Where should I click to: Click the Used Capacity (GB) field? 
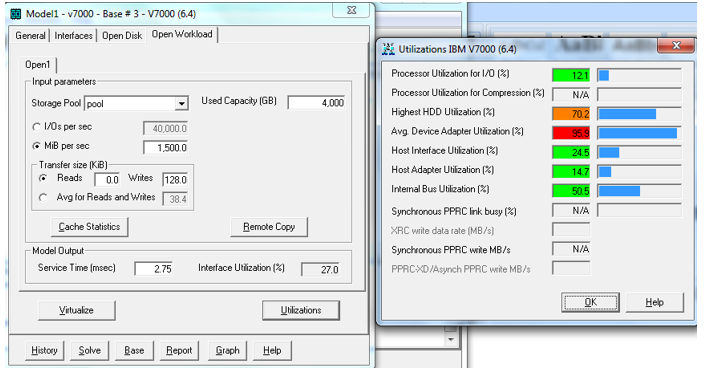[x=317, y=103]
